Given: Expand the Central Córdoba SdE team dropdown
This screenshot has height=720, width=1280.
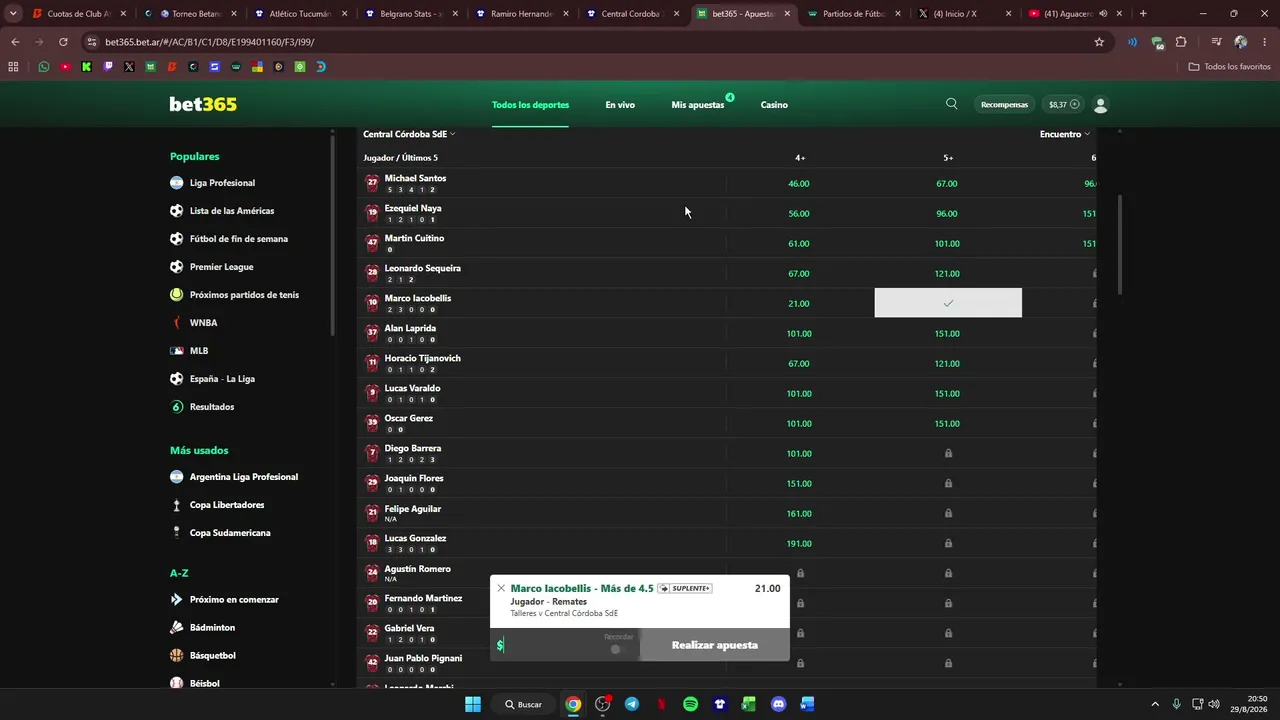Looking at the screenshot, I should pyautogui.click(x=409, y=134).
